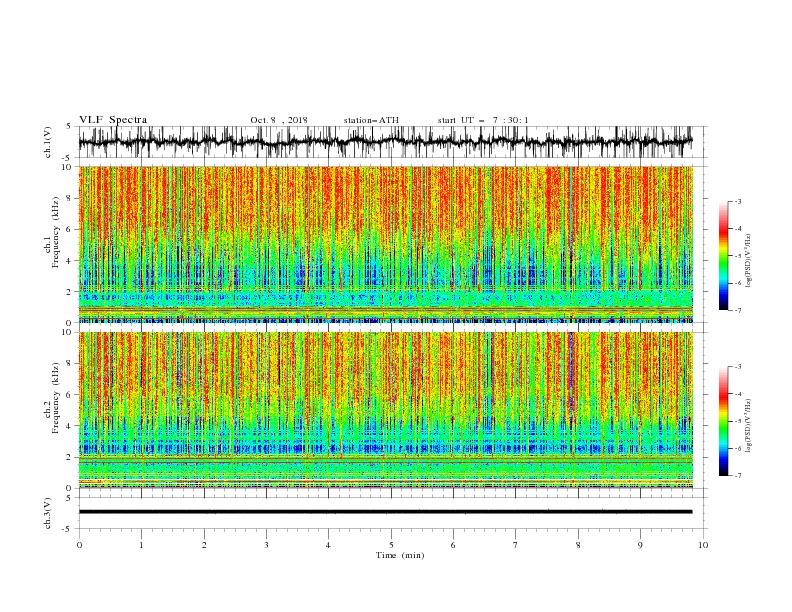Viewport: 792px width, 612px height.
Task: Click inside the ch.2 spectrogram panel
Action: pos(385,410)
